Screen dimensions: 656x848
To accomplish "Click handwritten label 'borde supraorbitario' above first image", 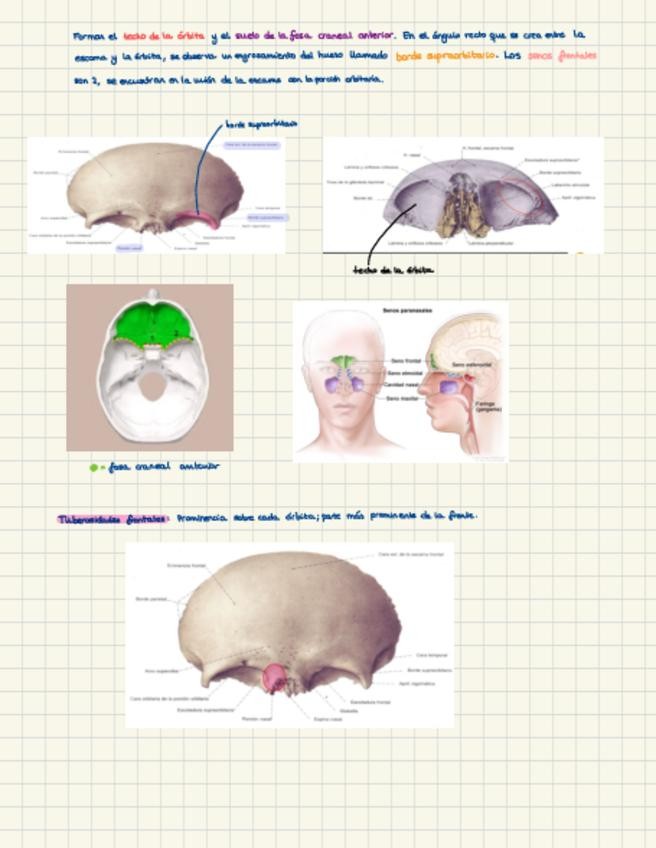I will (x=261, y=124).
